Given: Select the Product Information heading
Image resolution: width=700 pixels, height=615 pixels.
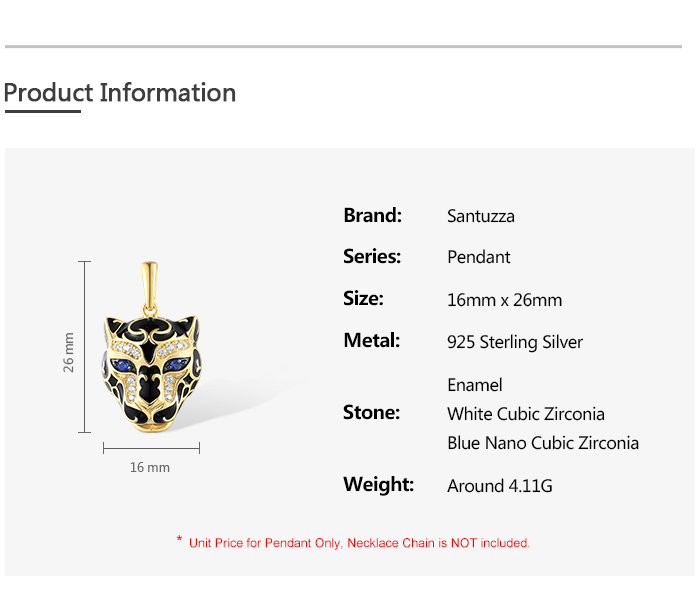Looking at the screenshot, I should 120,93.
